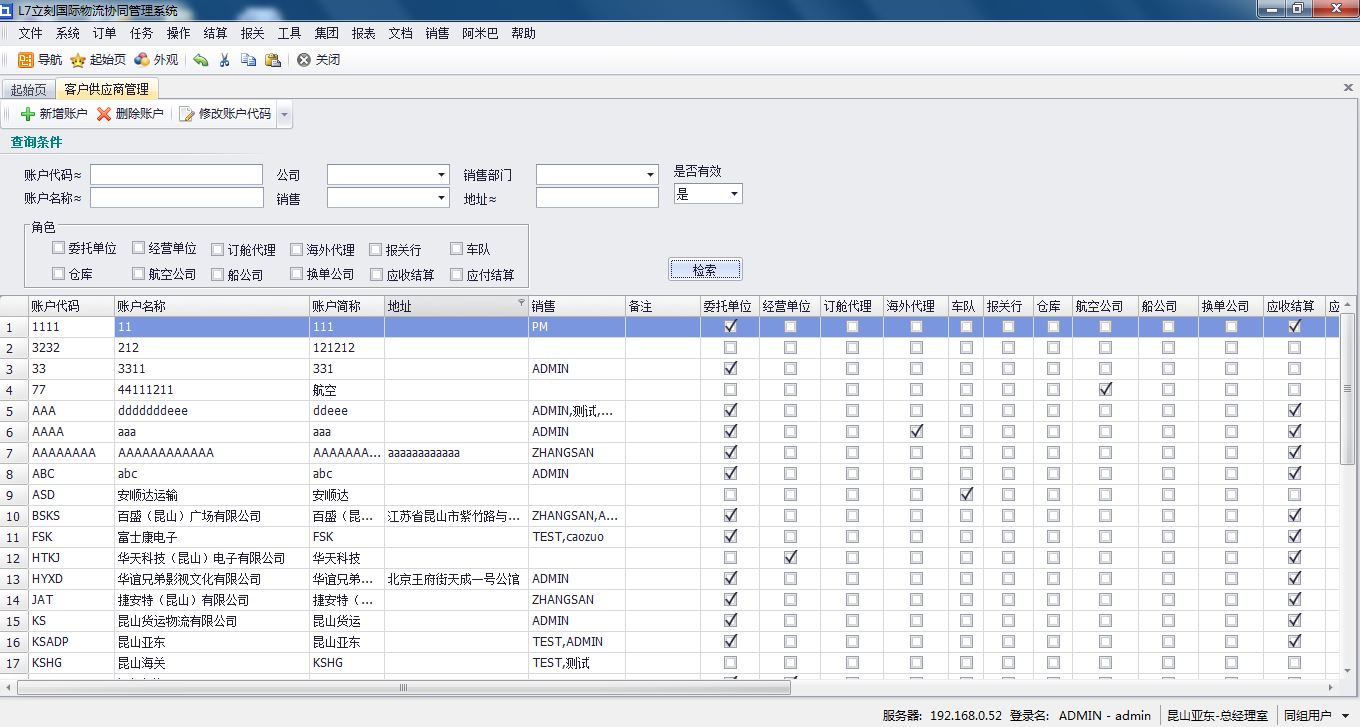Click the 昆山亚东-总经理室 status bar entry

click(1218, 716)
